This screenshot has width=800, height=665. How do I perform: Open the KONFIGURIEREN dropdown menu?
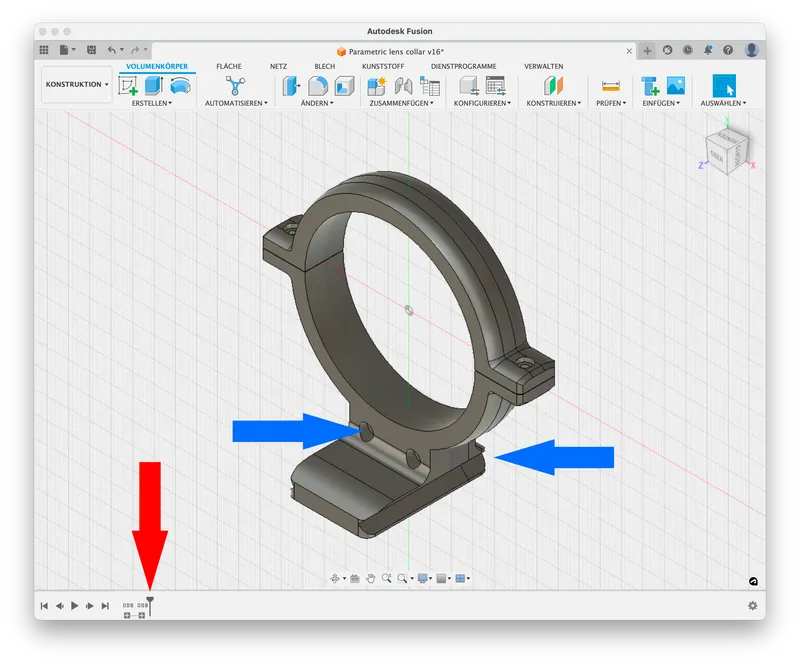(x=482, y=103)
